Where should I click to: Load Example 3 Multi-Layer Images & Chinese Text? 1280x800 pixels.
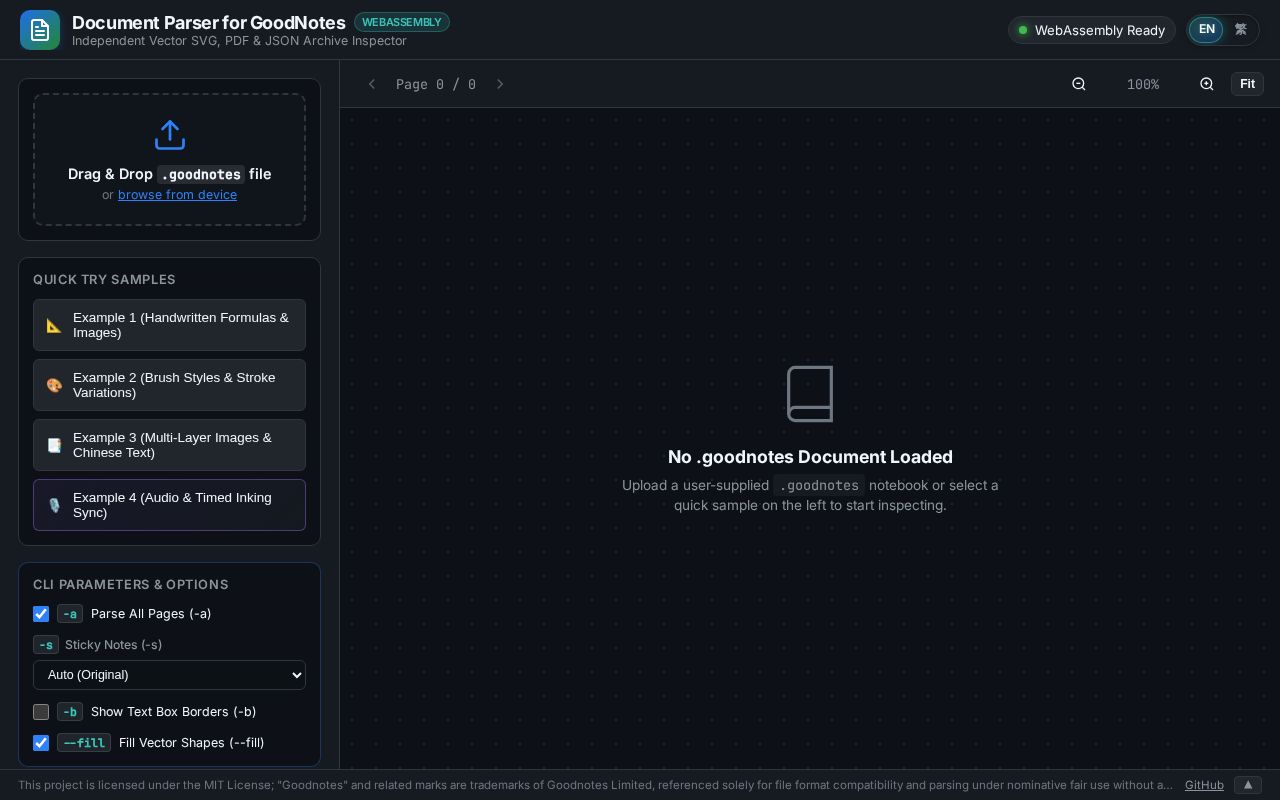point(169,445)
